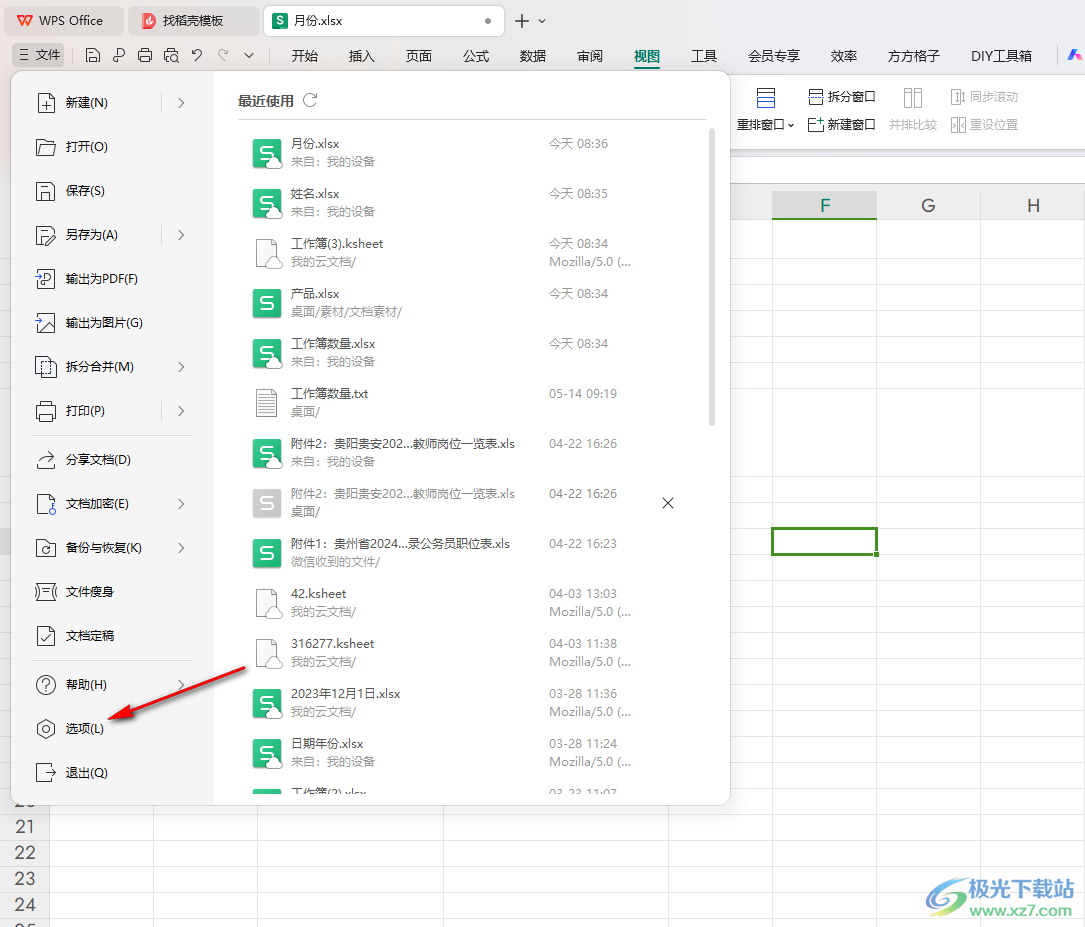Choose 保存(S) from the file menu
Viewport: 1085px width, 927px height.
pyautogui.click(x=112, y=191)
